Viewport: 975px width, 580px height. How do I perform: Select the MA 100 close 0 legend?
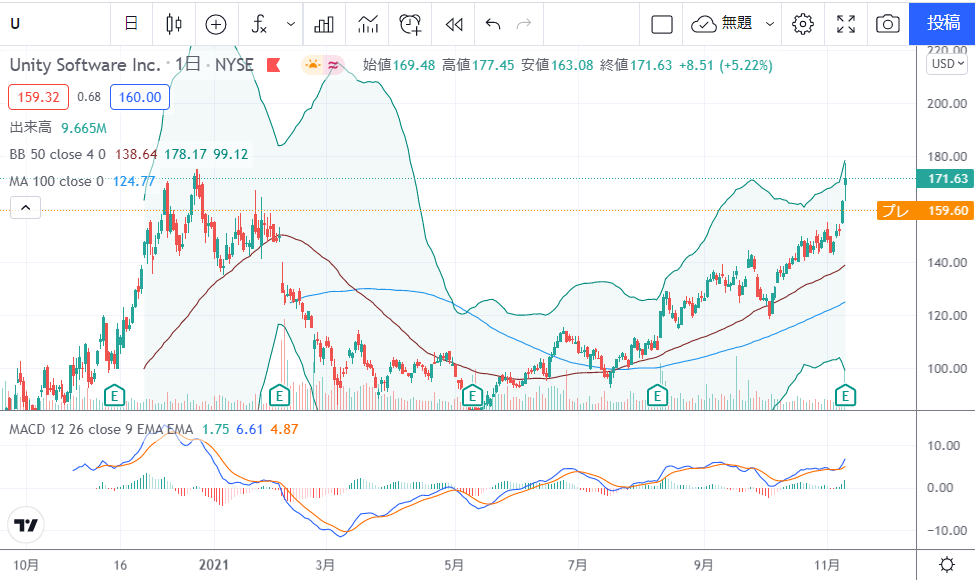(57, 182)
